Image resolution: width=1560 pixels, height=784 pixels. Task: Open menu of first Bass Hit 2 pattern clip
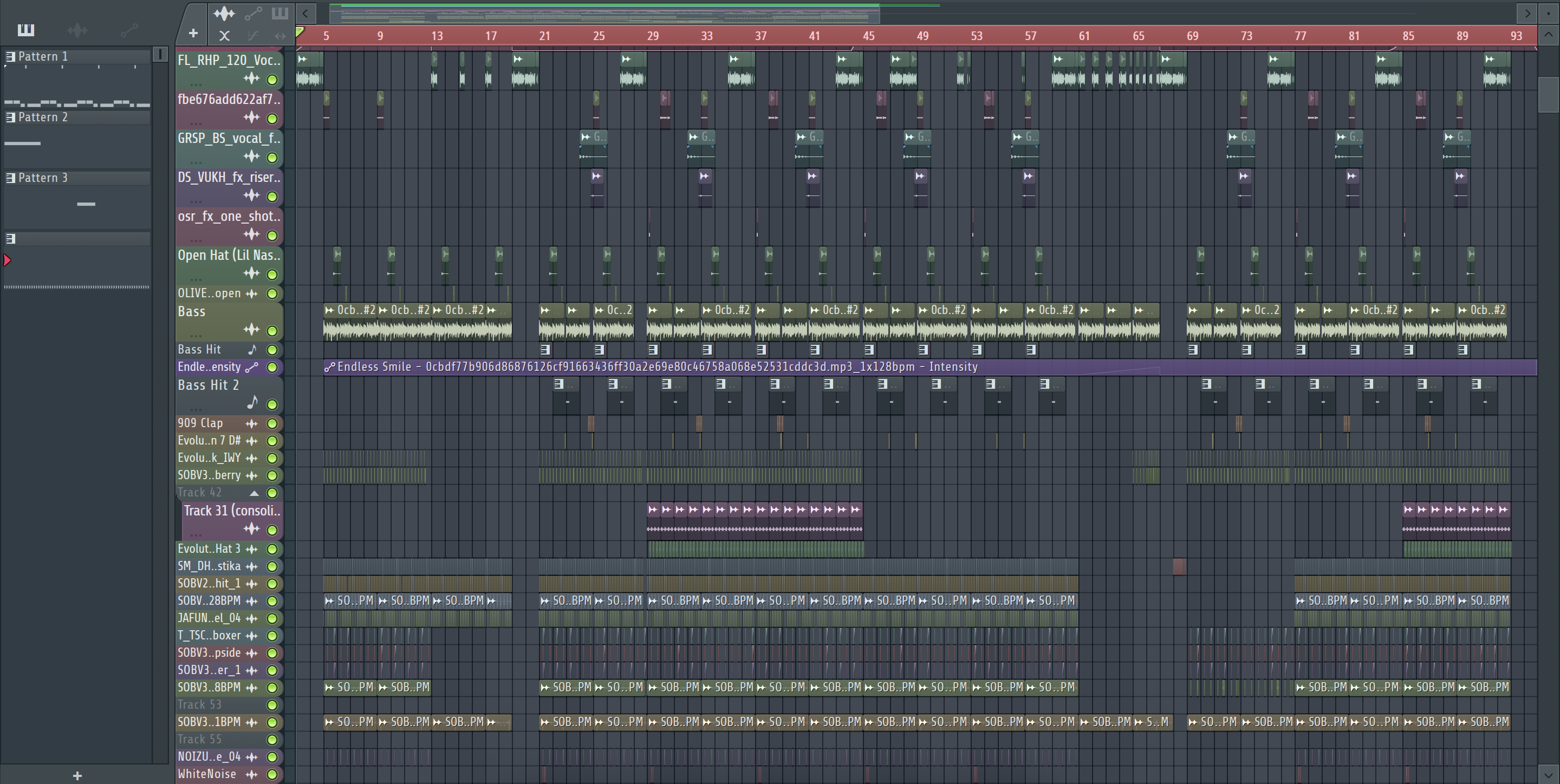click(558, 384)
